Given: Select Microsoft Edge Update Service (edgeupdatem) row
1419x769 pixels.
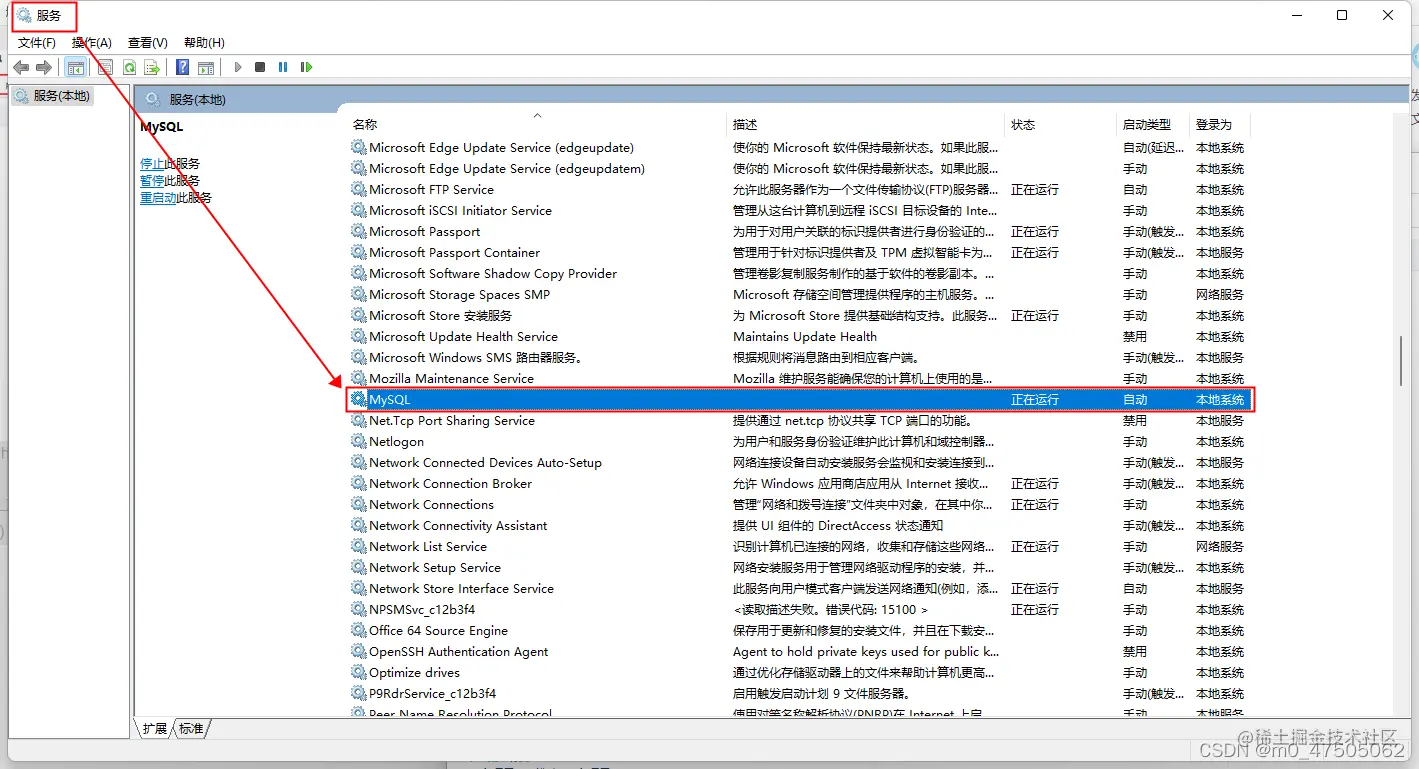Looking at the screenshot, I should coord(799,168).
